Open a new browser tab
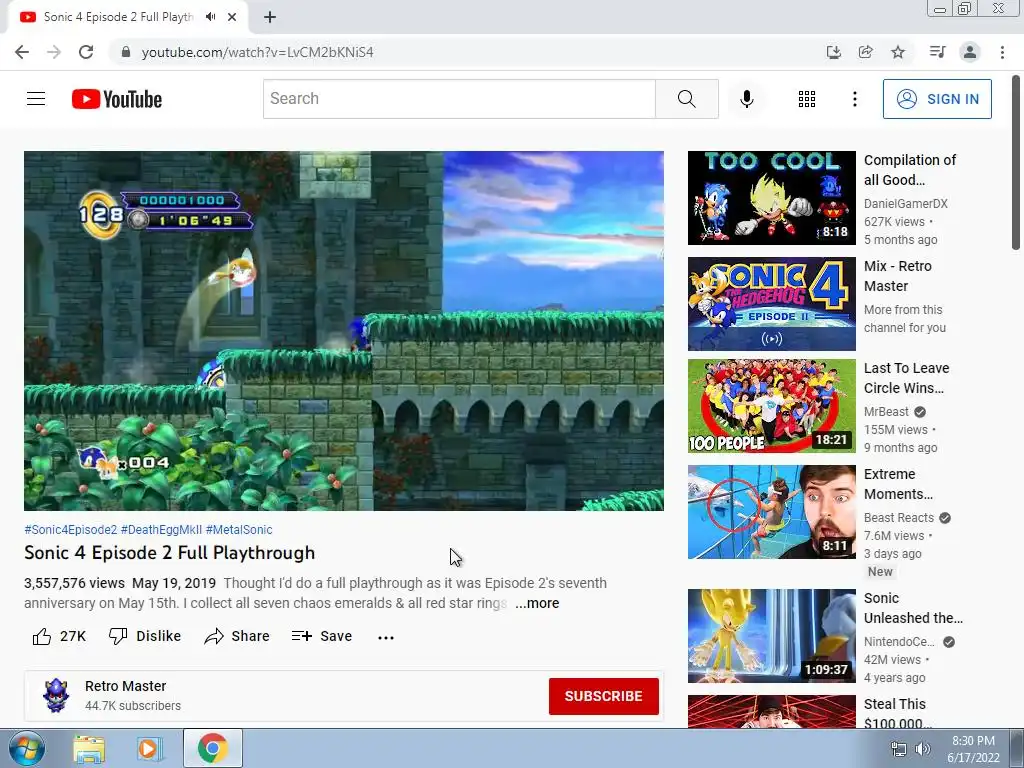This screenshot has height=768, width=1024. pos(270,17)
